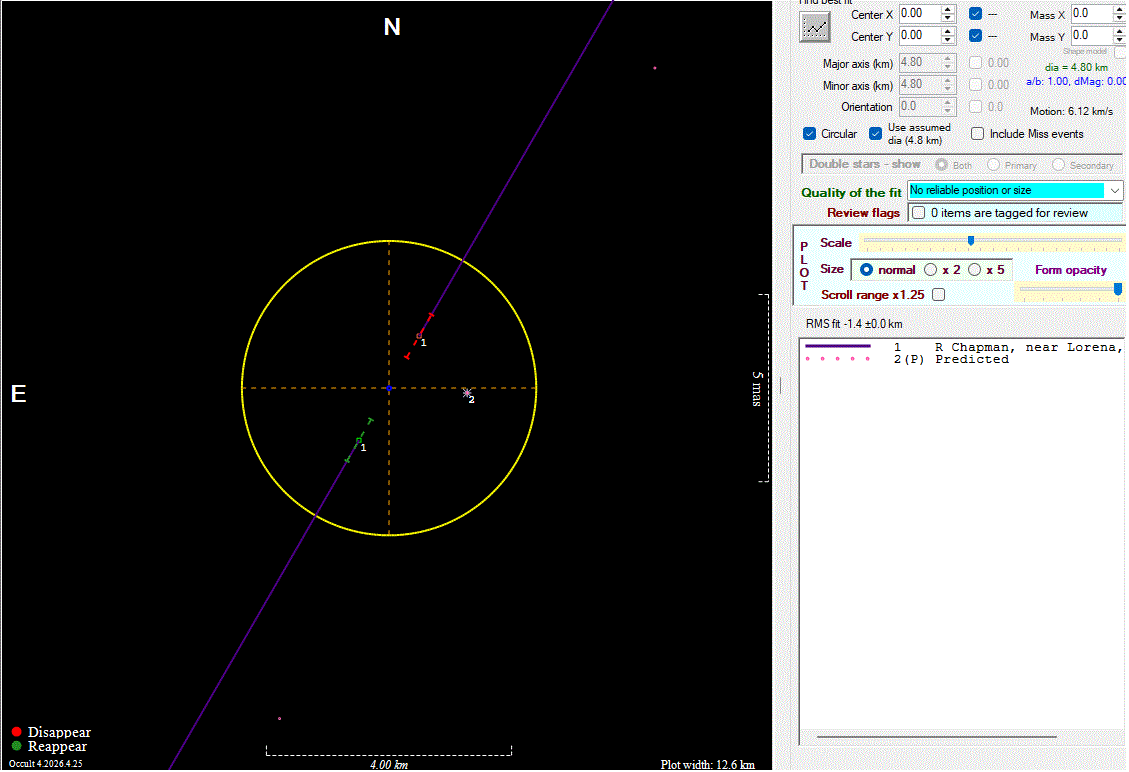This screenshot has width=1129, height=772.
Task: Increase Center X with up arrow
Action: click(948, 9)
